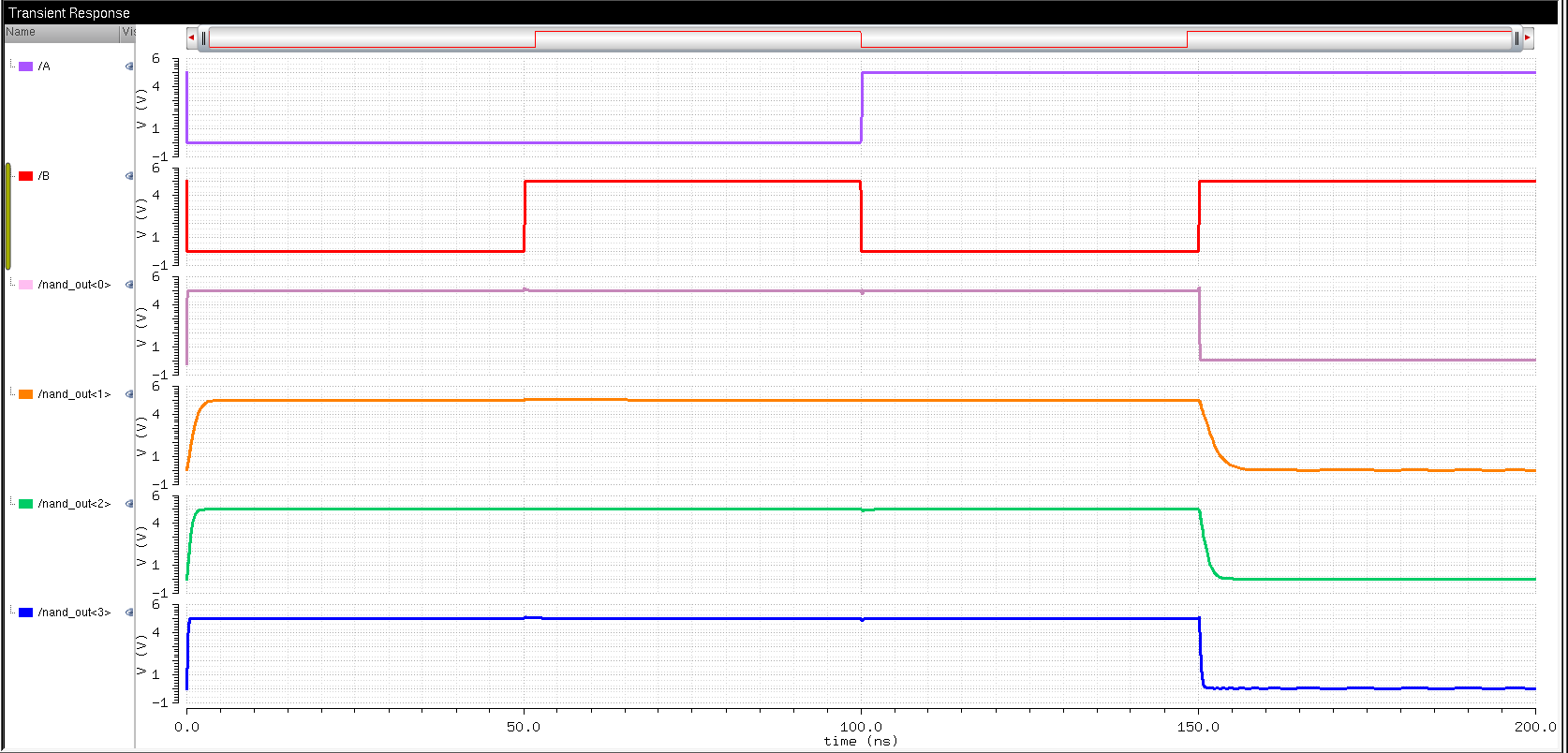Click the right red arrow of the zoom scrollbar
This screenshot has height=753, width=1568.
pyautogui.click(x=1528, y=37)
